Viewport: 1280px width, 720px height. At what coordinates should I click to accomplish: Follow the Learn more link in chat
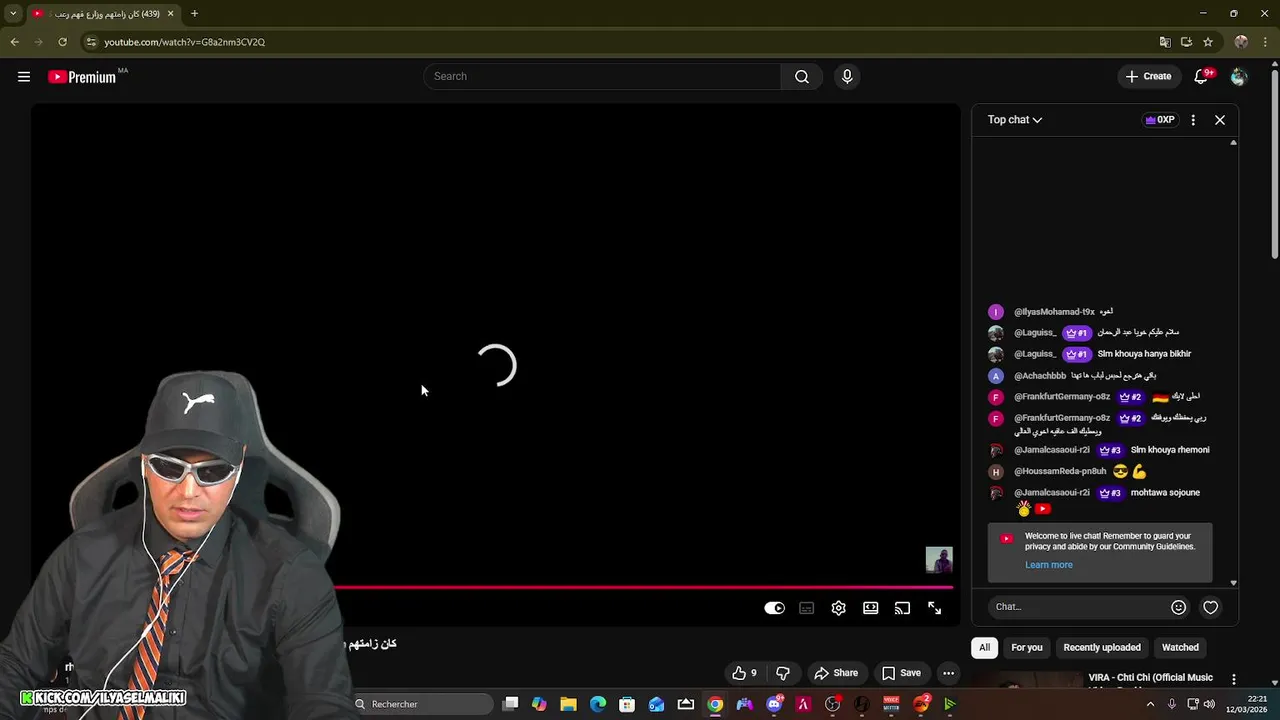point(1048,565)
